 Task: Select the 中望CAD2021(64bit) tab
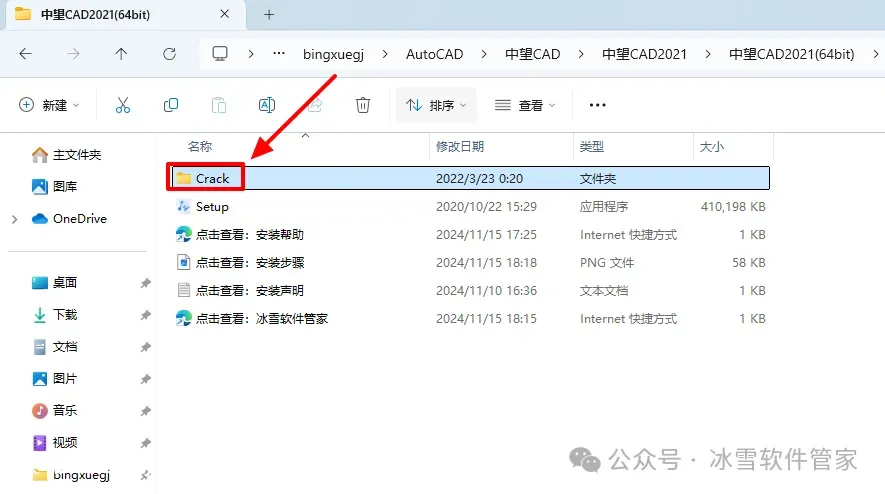coord(125,15)
